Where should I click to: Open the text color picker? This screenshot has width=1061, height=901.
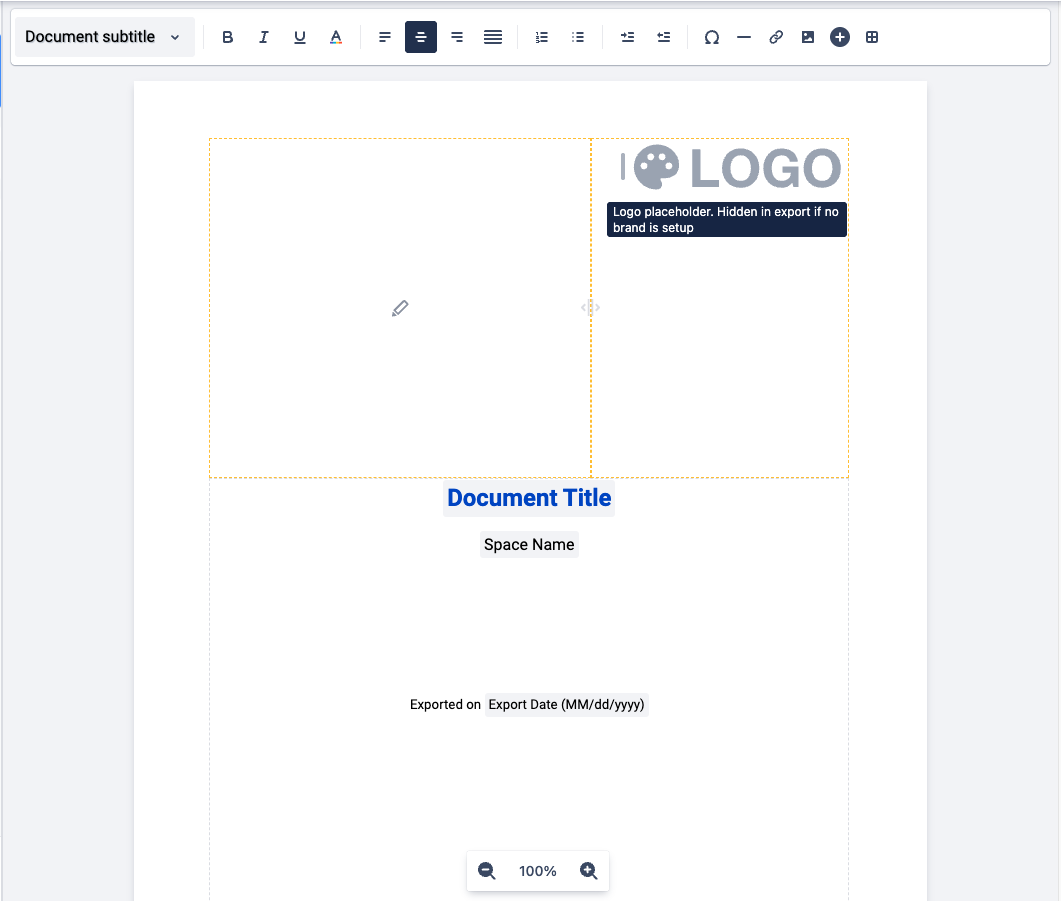click(x=336, y=37)
